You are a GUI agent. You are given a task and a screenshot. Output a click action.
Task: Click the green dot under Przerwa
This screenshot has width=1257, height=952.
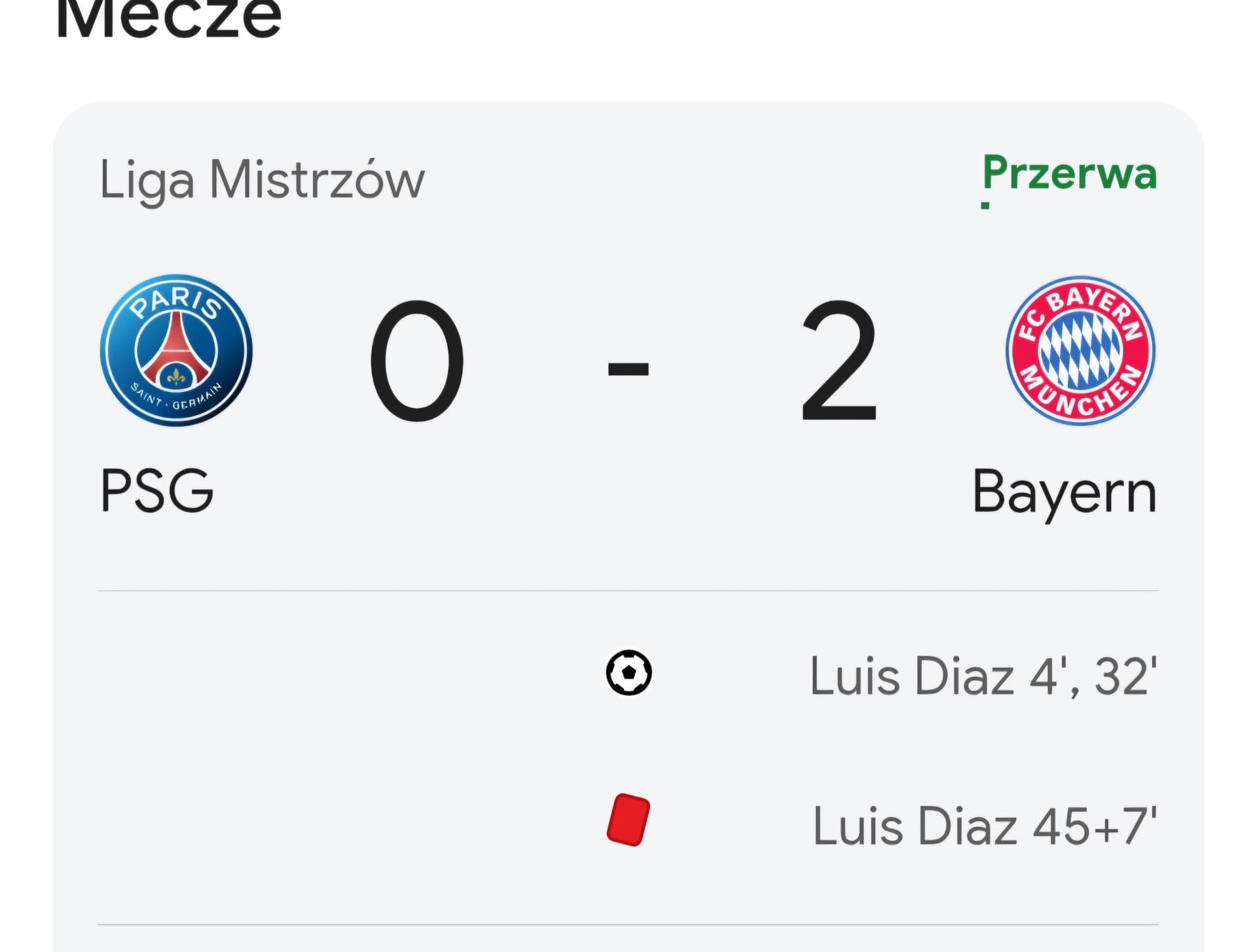click(985, 206)
